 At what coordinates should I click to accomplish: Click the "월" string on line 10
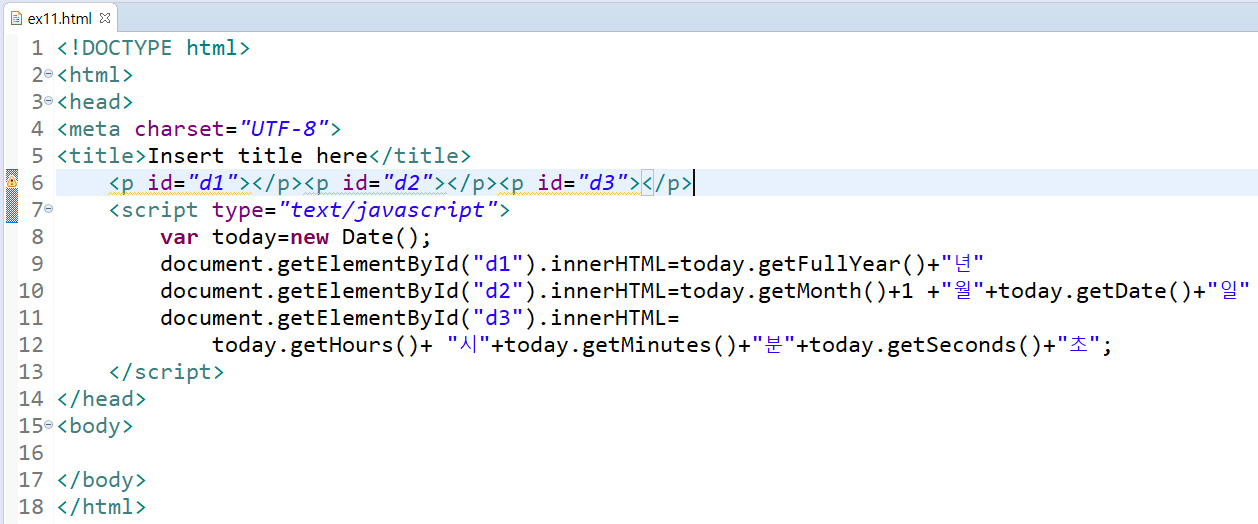tap(962, 290)
